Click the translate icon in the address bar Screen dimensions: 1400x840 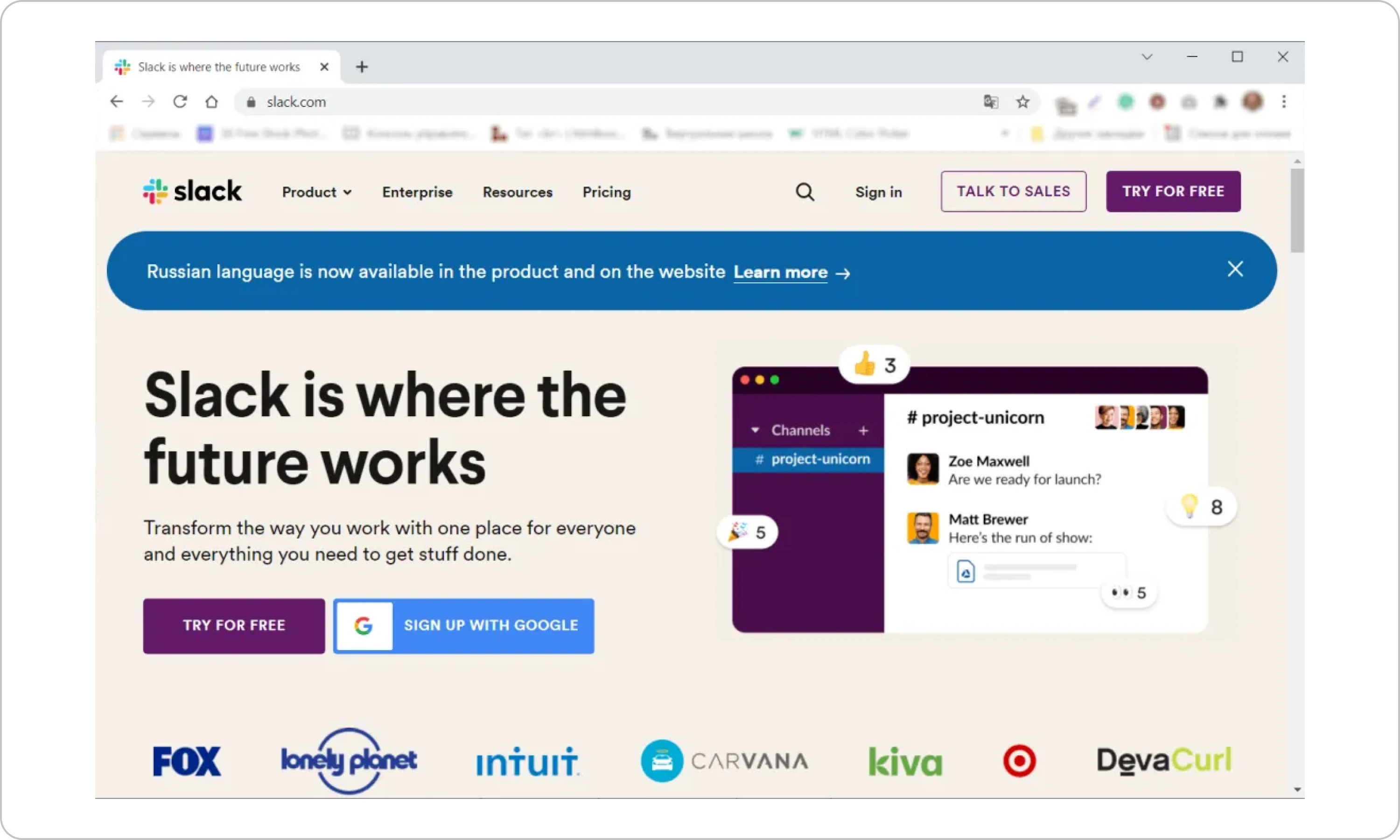(990, 101)
